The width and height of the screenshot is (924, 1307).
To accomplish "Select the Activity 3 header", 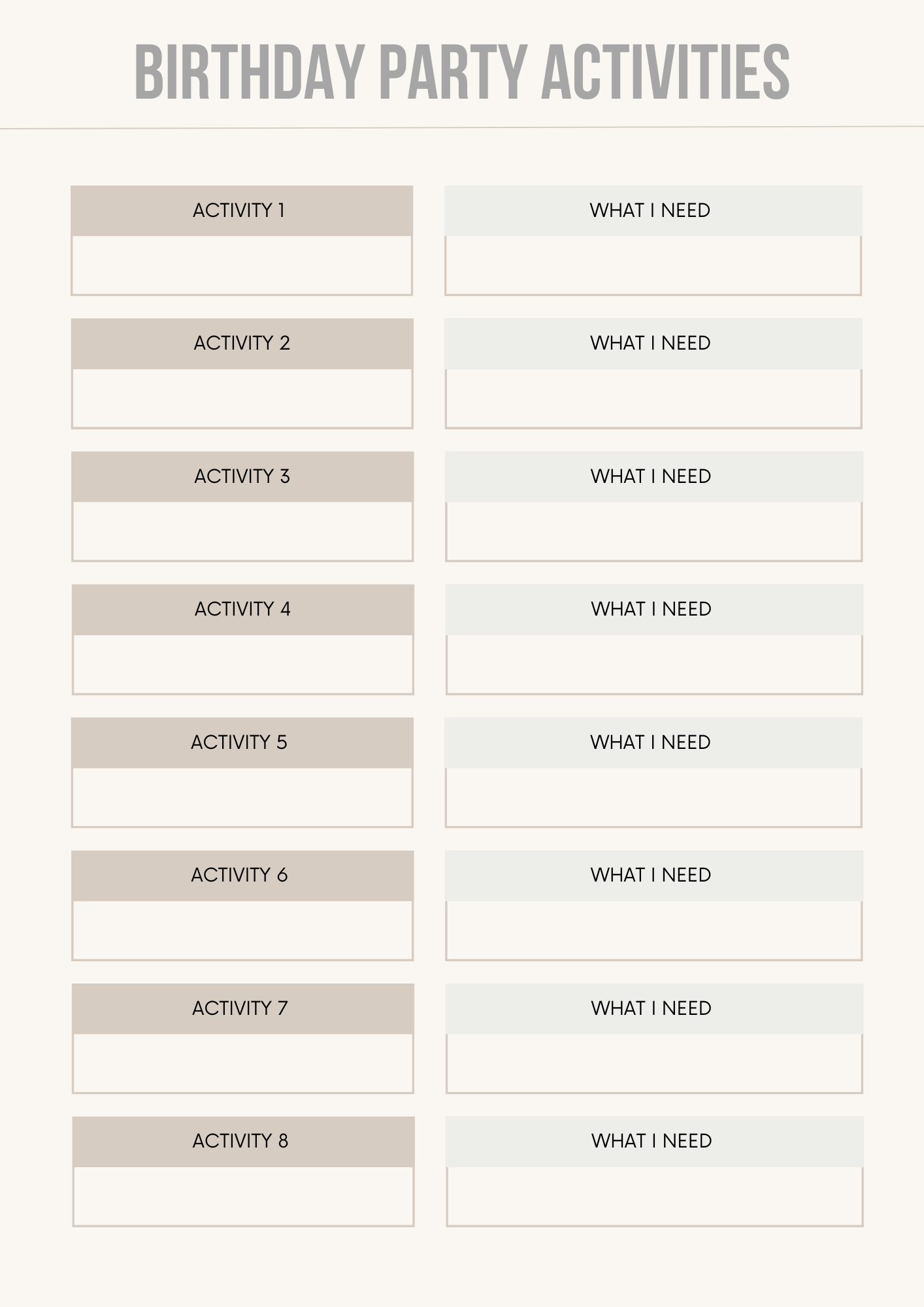I will [x=242, y=476].
